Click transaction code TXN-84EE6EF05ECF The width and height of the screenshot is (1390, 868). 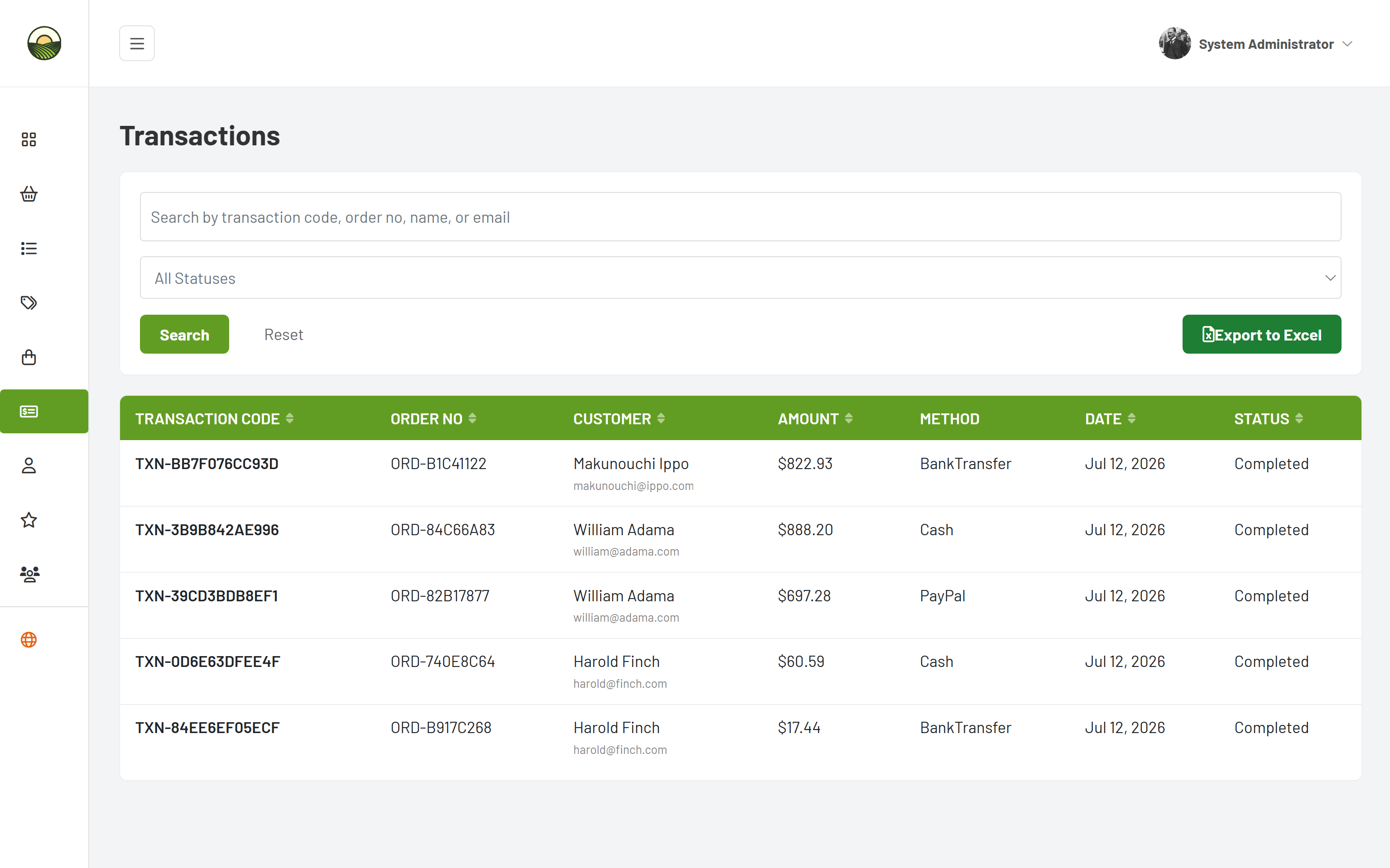coord(207,728)
